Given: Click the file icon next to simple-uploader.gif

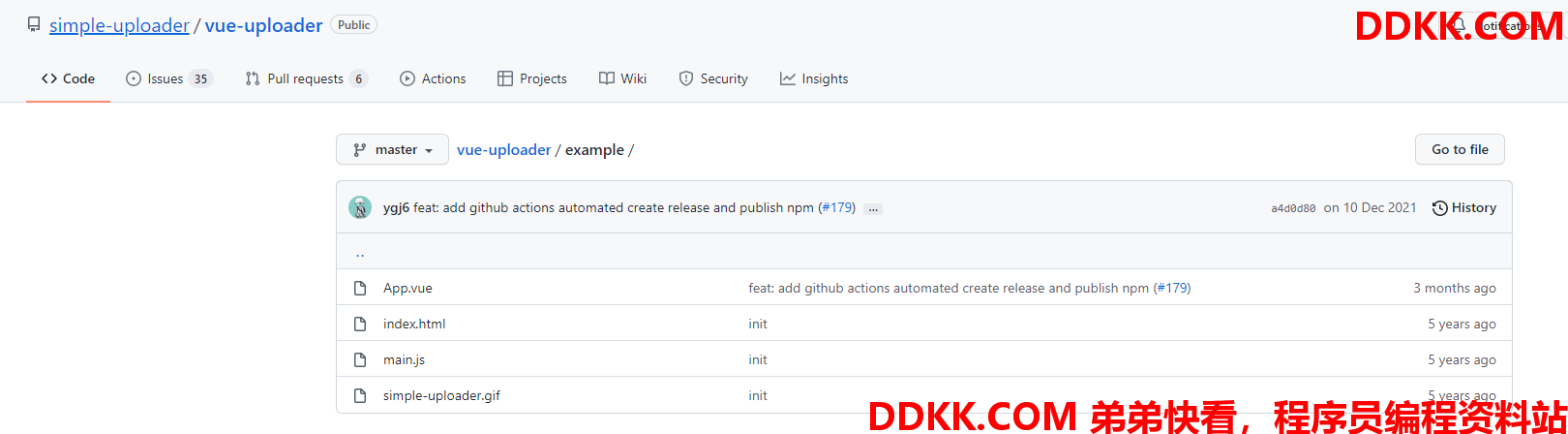Looking at the screenshot, I should coord(360,395).
